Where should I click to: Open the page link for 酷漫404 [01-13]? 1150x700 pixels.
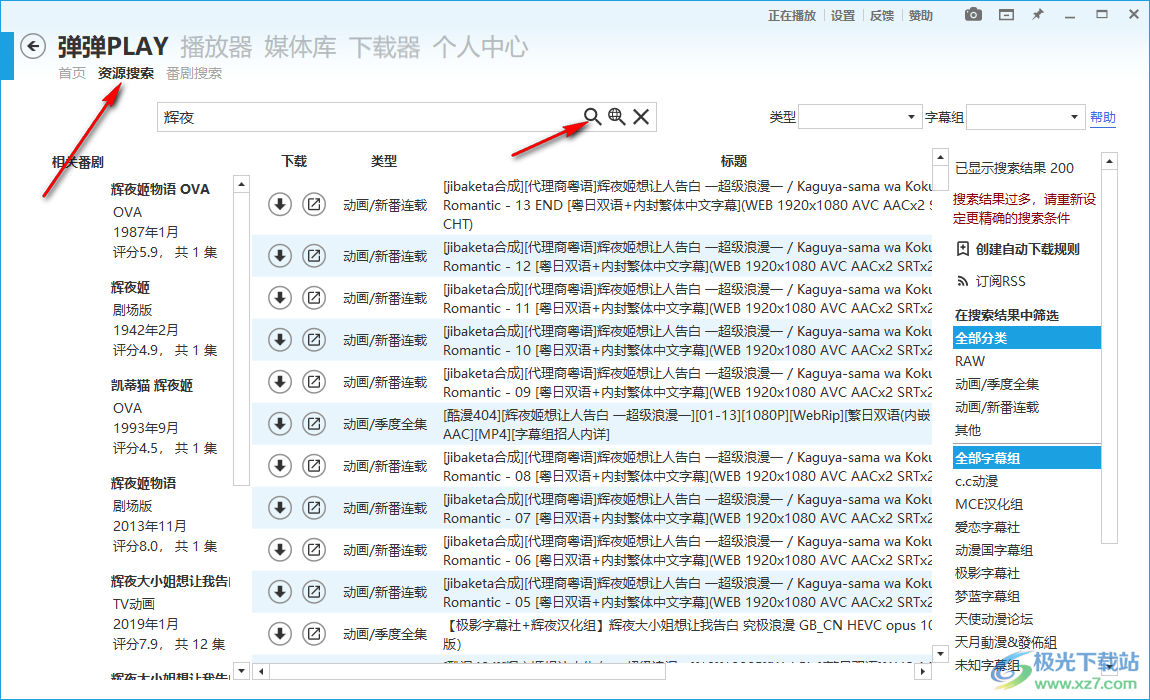(x=314, y=424)
